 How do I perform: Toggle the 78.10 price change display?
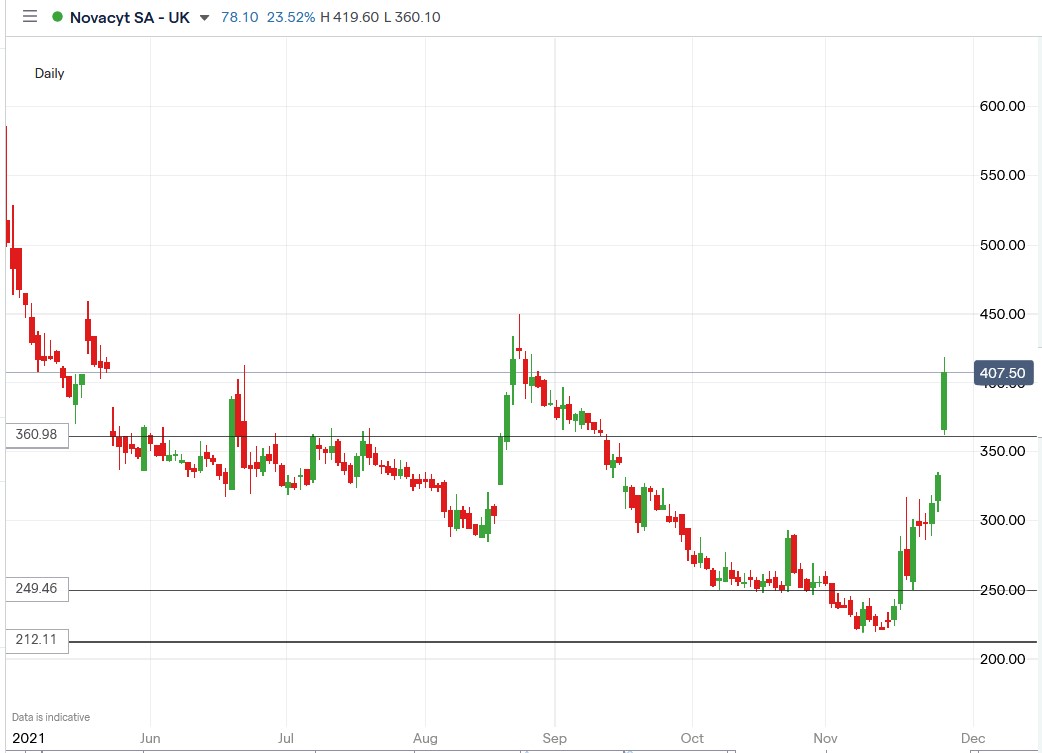pos(241,17)
